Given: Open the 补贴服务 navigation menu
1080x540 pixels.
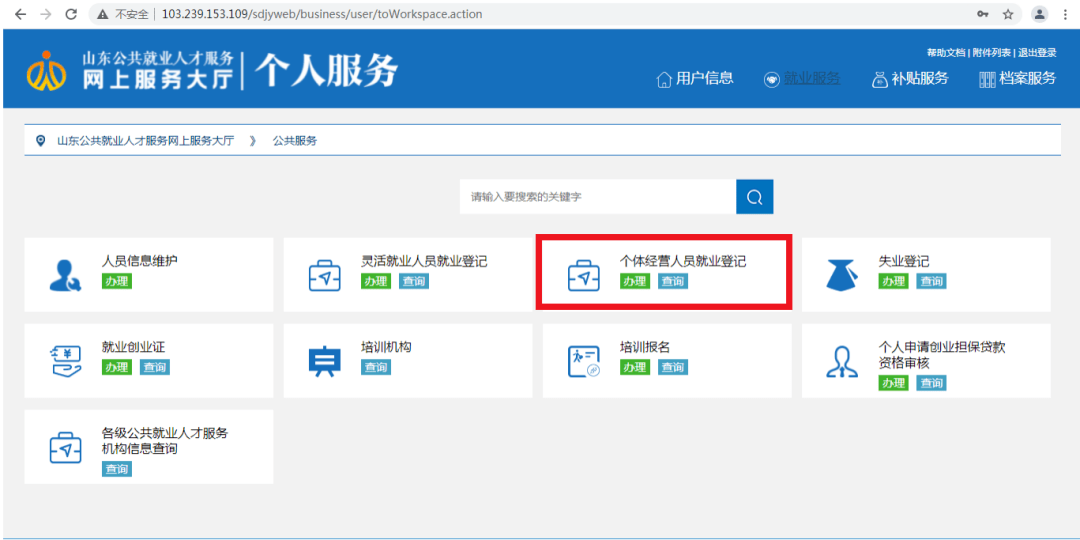Looking at the screenshot, I should coord(910,79).
